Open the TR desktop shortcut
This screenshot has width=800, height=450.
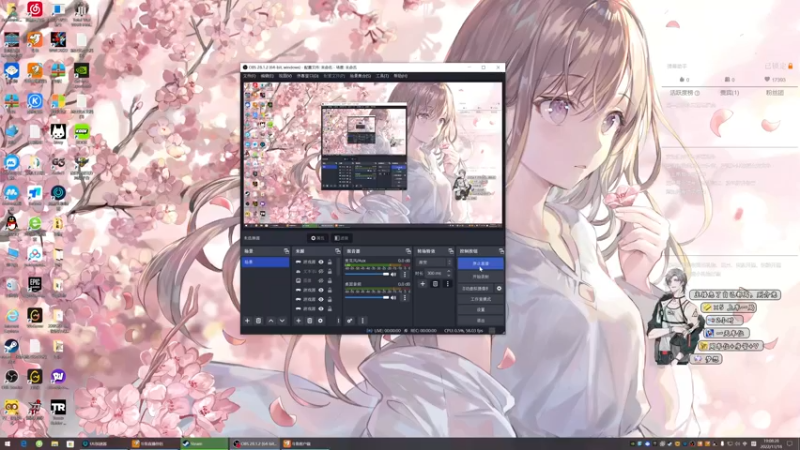58,411
